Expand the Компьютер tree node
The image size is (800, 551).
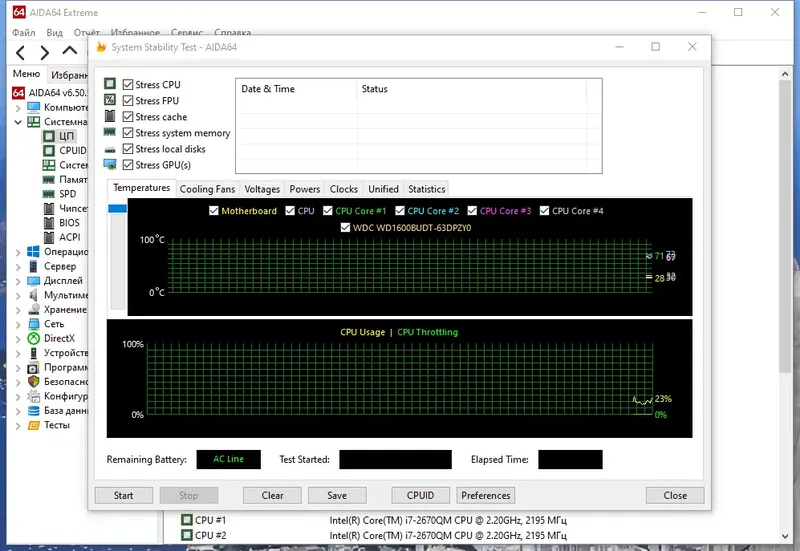pos(18,108)
